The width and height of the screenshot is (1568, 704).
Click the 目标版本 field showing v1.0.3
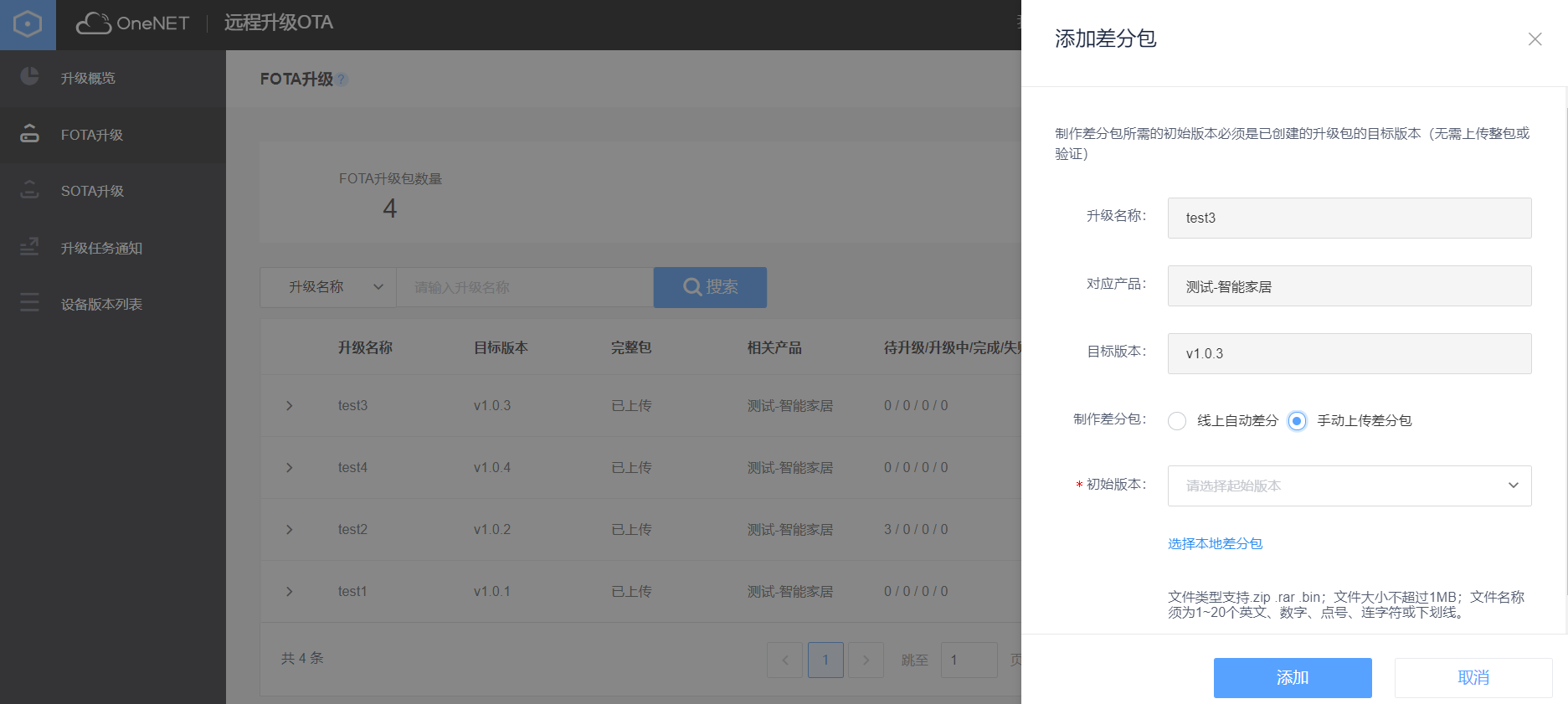(x=1350, y=353)
